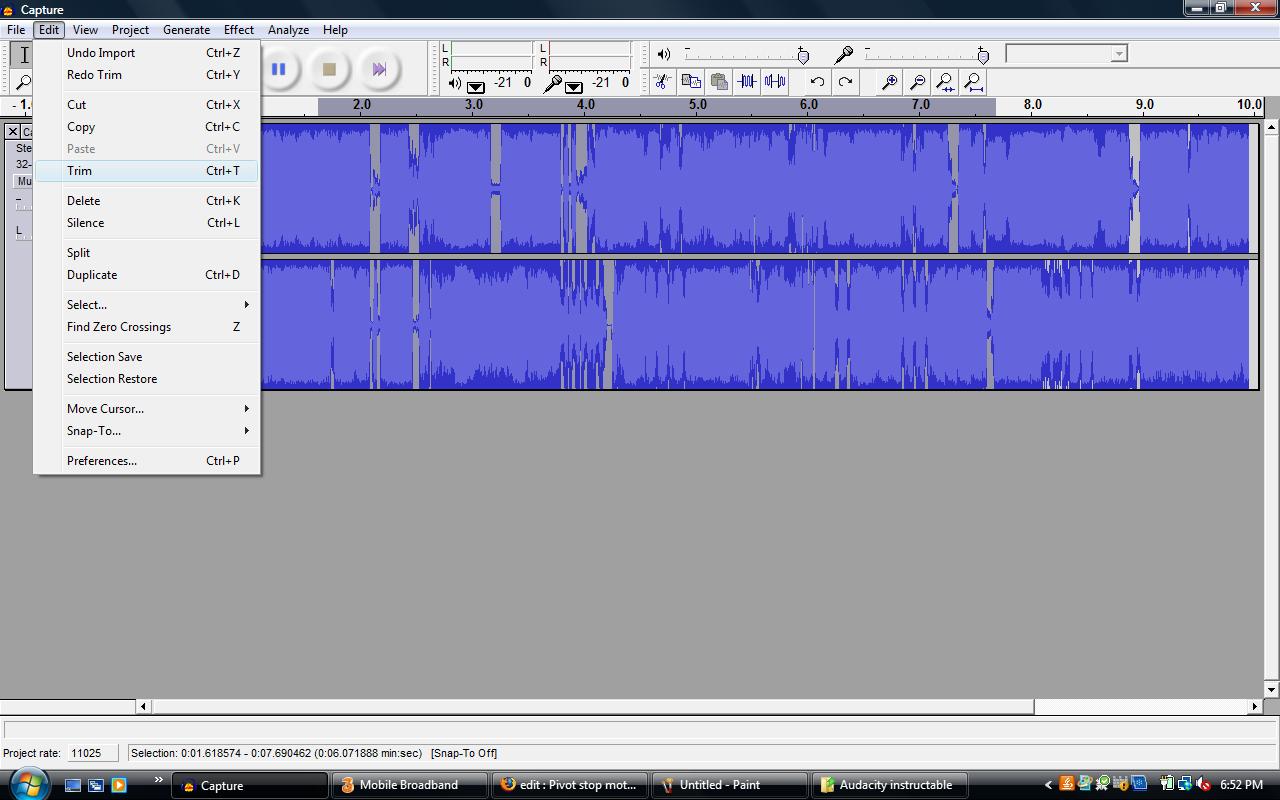The image size is (1280, 800).
Task: Choose Undo Import from Edit menu
Action: pyautogui.click(x=147, y=53)
